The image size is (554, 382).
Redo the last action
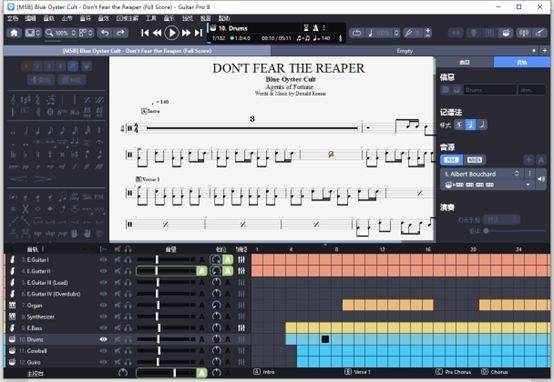coord(121,33)
